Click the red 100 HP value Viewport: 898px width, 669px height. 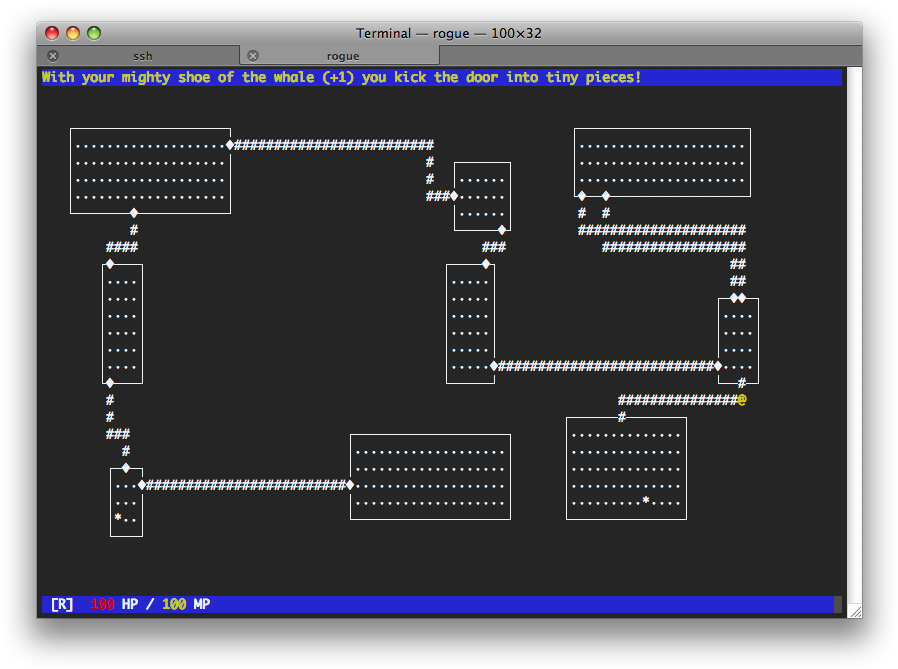pos(102,604)
